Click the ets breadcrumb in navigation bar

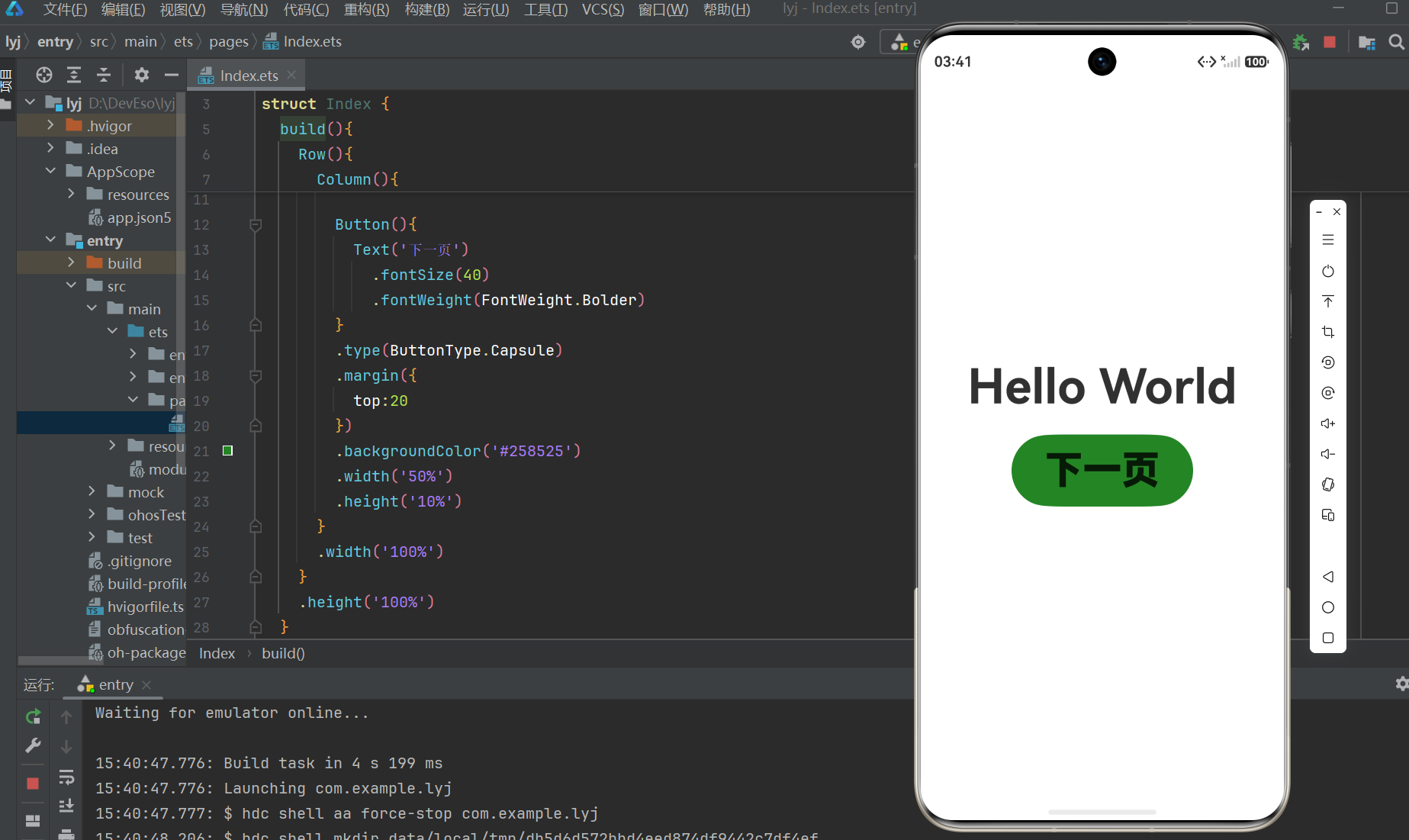pos(183,42)
